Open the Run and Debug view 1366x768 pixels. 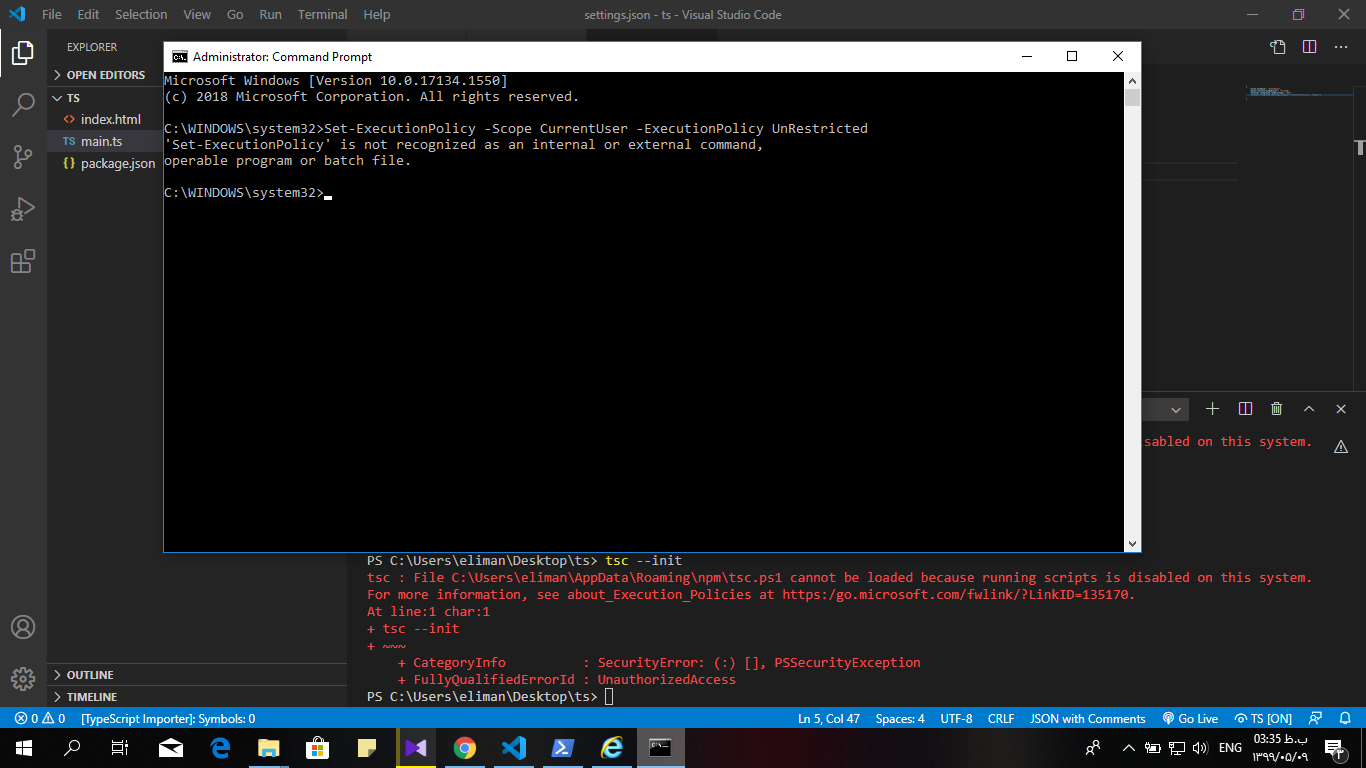click(23, 209)
